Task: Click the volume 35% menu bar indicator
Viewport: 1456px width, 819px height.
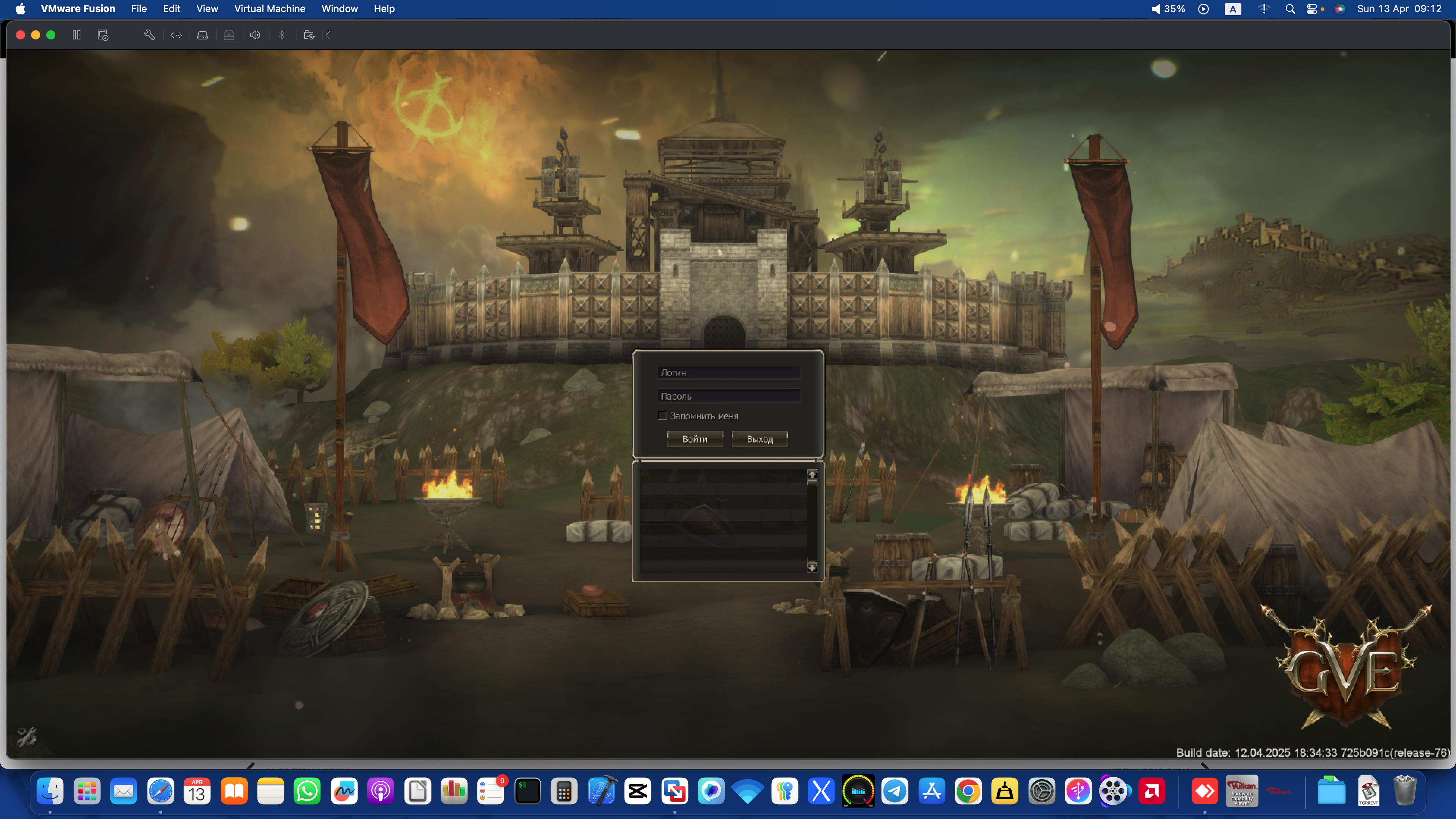Action: (x=1168, y=8)
